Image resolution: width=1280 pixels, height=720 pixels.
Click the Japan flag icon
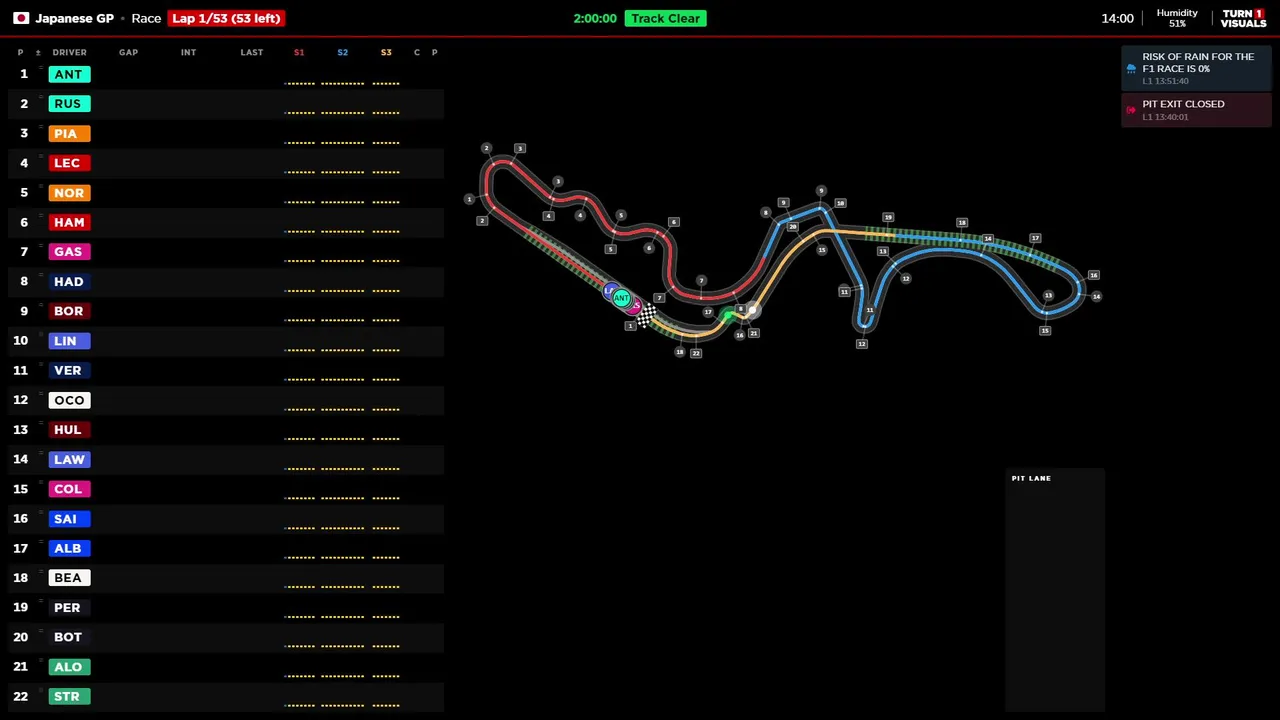[21, 18]
